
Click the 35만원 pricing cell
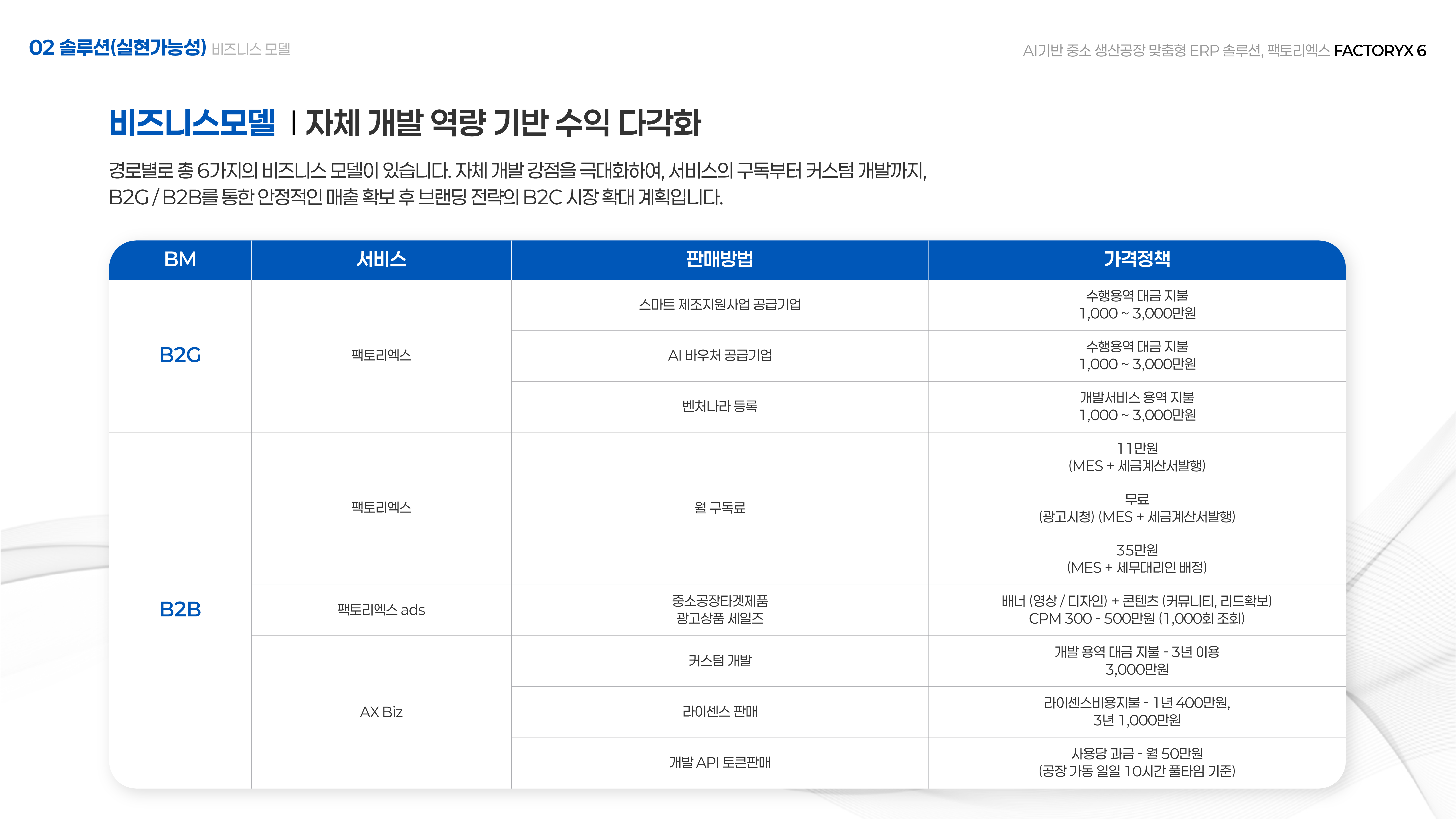point(1137,558)
